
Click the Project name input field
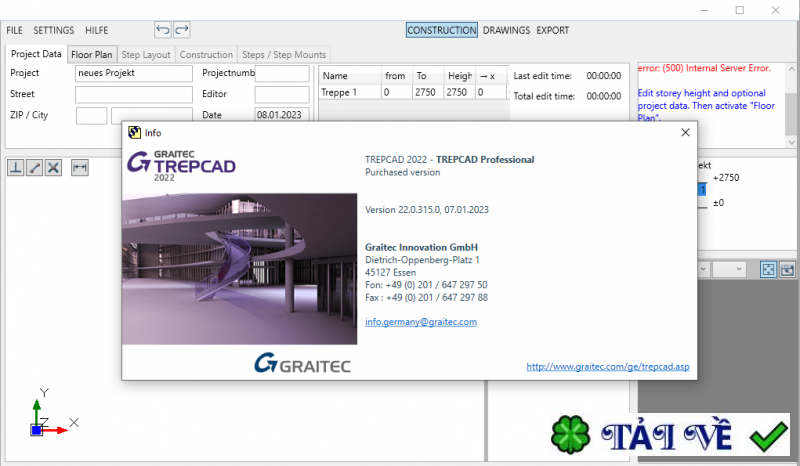(x=134, y=73)
